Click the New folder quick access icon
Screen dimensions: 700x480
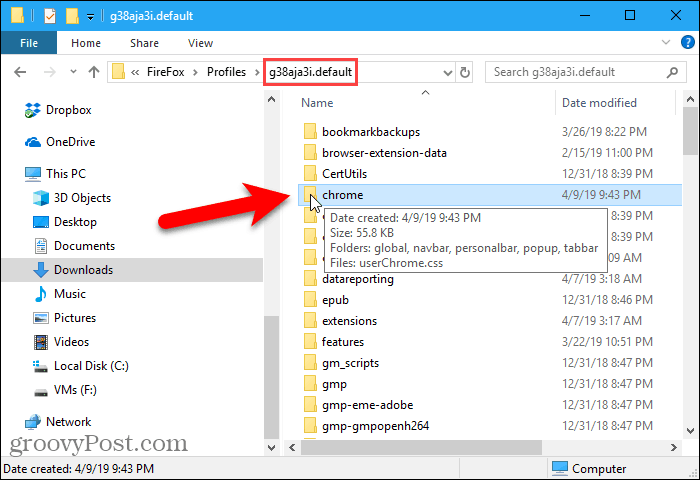[72, 16]
